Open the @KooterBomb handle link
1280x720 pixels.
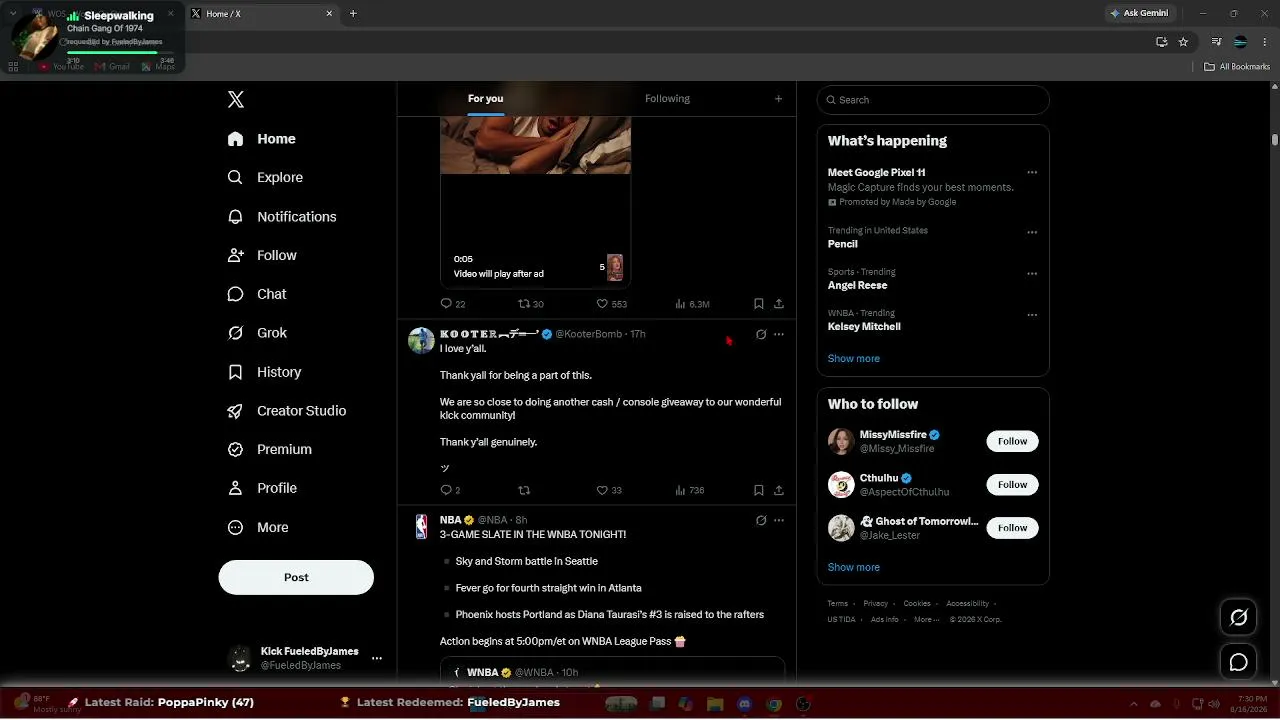(589, 334)
